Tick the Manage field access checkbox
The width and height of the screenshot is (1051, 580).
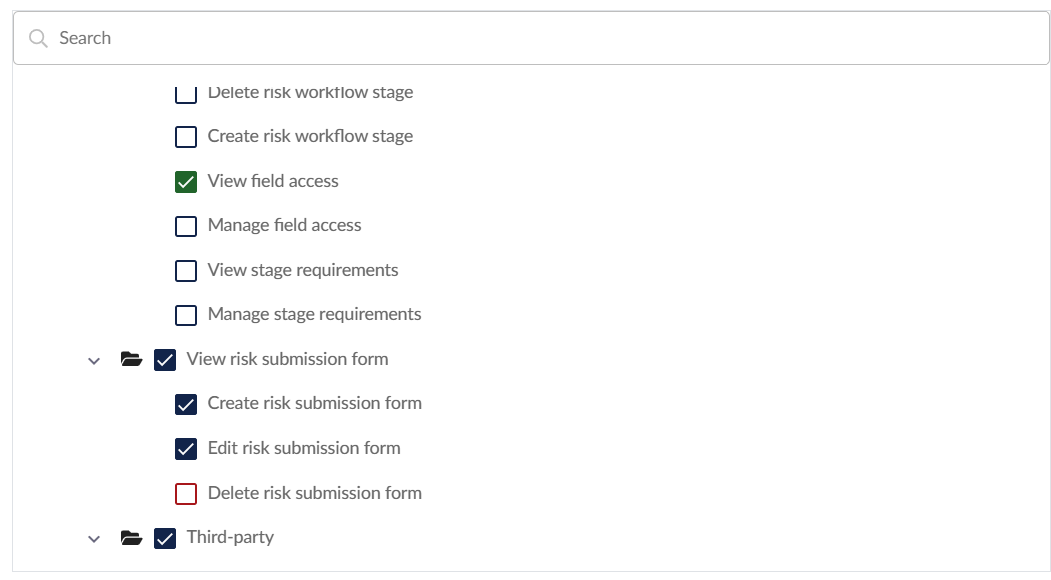click(x=186, y=226)
